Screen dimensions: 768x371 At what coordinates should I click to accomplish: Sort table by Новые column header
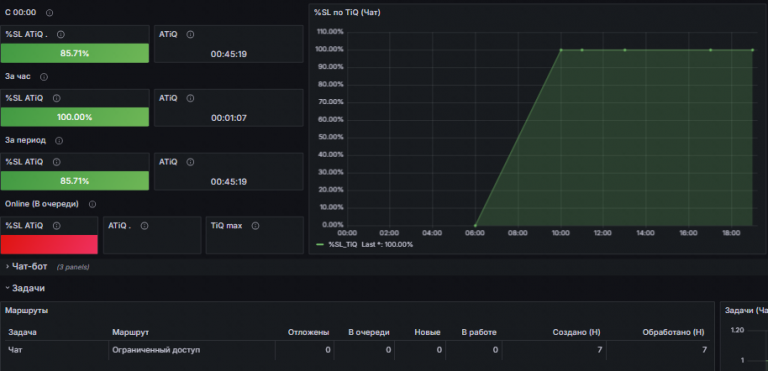pyautogui.click(x=427, y=332)
